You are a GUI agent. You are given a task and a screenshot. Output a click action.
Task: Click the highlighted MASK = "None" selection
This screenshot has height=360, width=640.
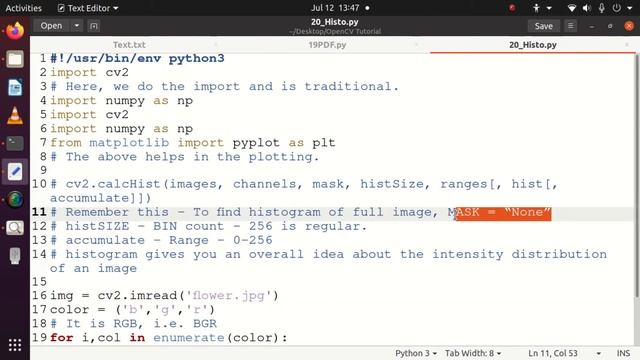pos(503,213)
